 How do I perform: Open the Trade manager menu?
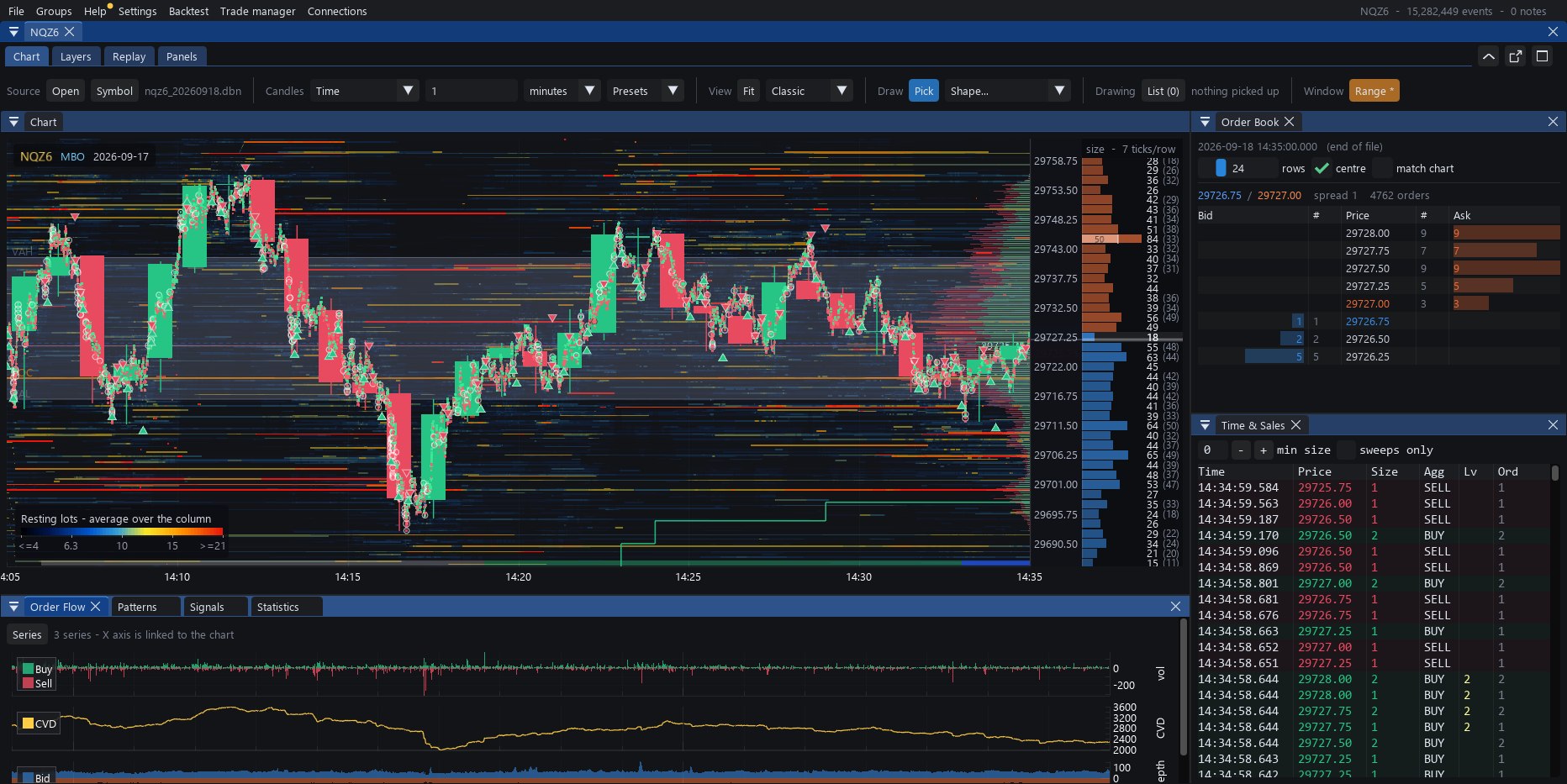(x=257, y=11)
